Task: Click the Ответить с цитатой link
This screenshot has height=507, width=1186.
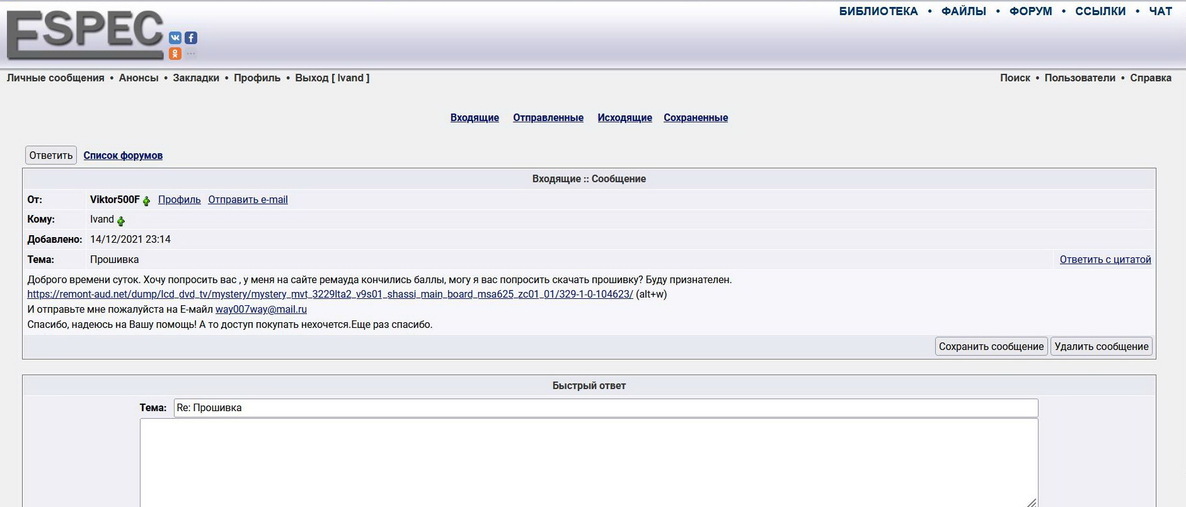Action: click(x=1105, y=260)
